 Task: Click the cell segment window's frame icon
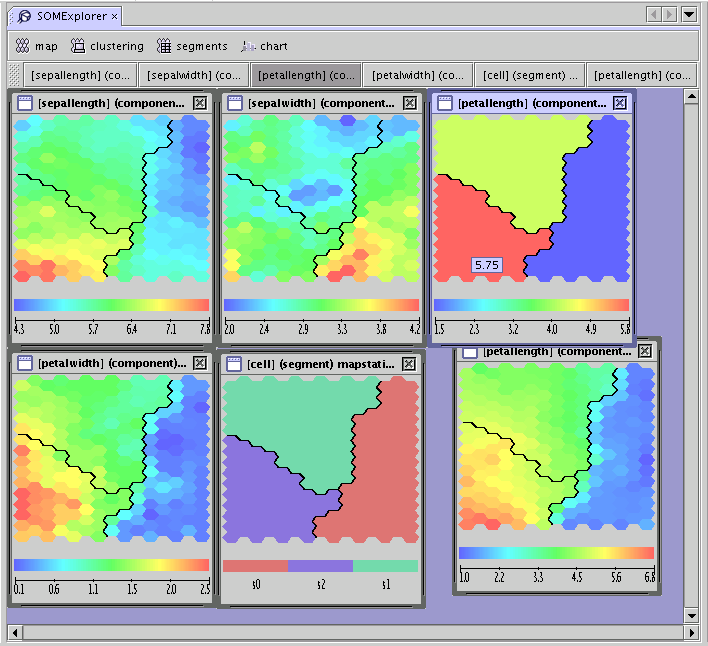click(234, 364)
